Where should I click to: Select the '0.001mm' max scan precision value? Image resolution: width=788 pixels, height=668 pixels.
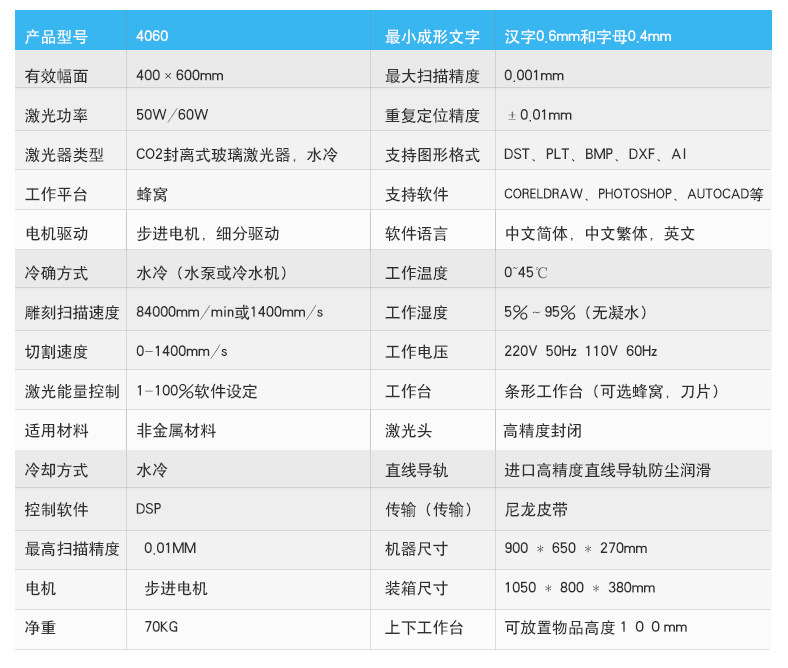point(534,75)
